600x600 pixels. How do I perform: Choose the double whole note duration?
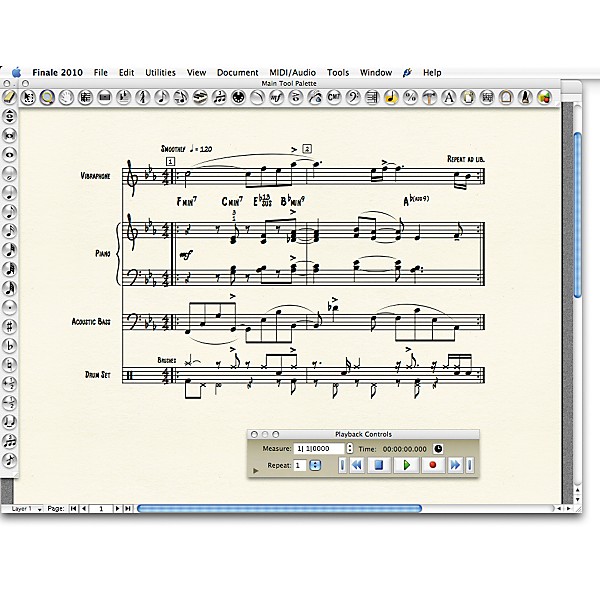click(10, 135)
